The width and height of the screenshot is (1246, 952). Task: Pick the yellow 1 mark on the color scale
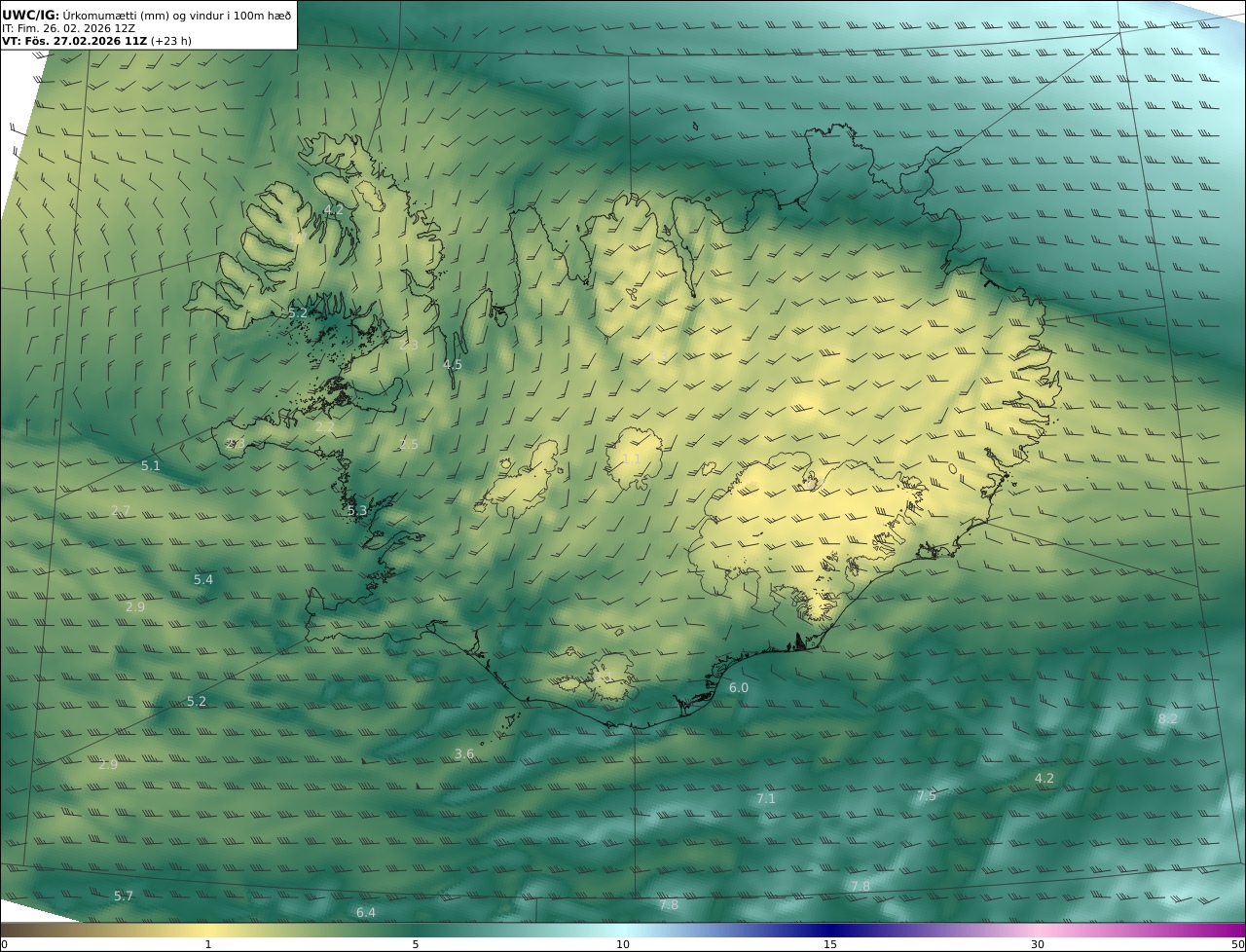207,944
